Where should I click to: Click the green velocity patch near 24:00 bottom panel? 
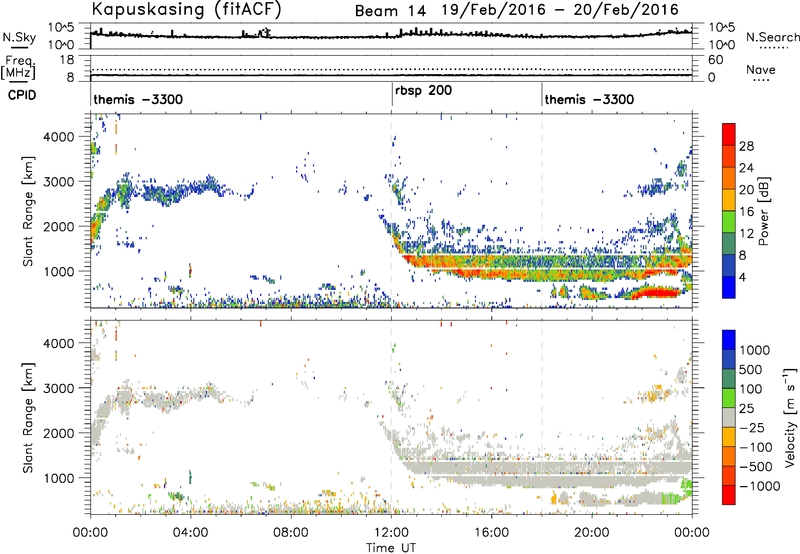[x=687, y=487]
